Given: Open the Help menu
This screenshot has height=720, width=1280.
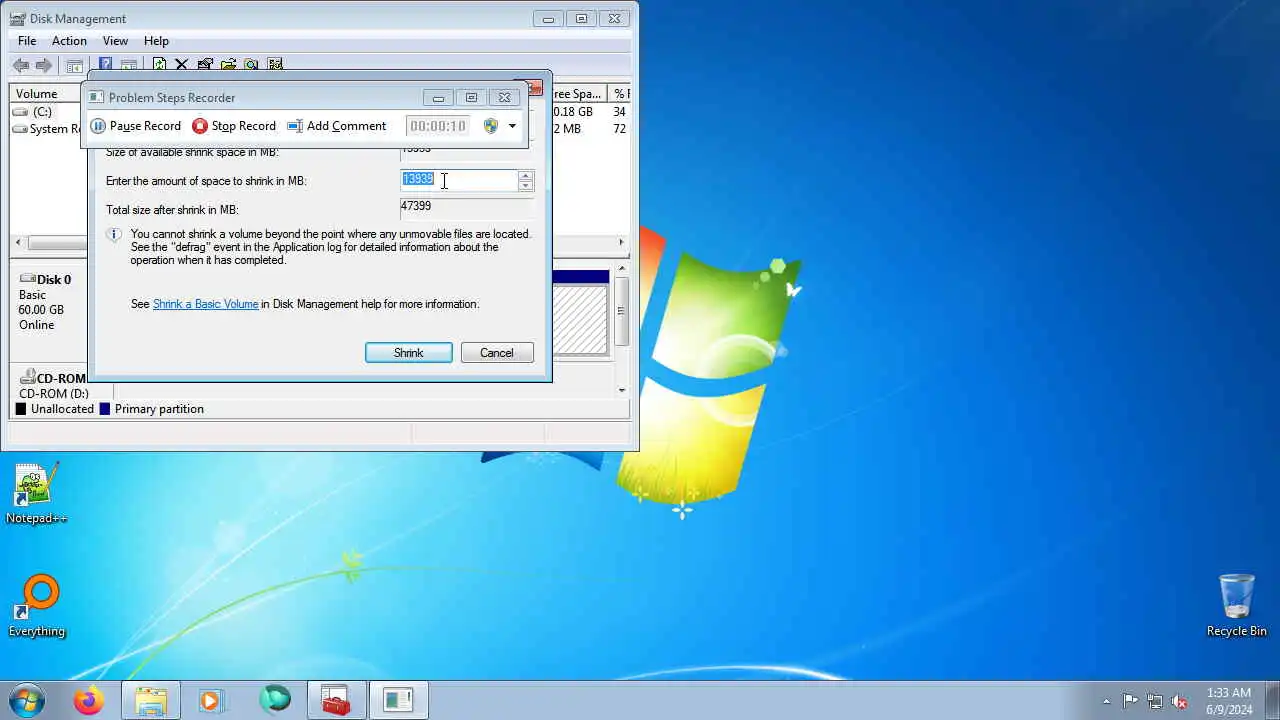Looking at the screenshot, I should point(156,41).
